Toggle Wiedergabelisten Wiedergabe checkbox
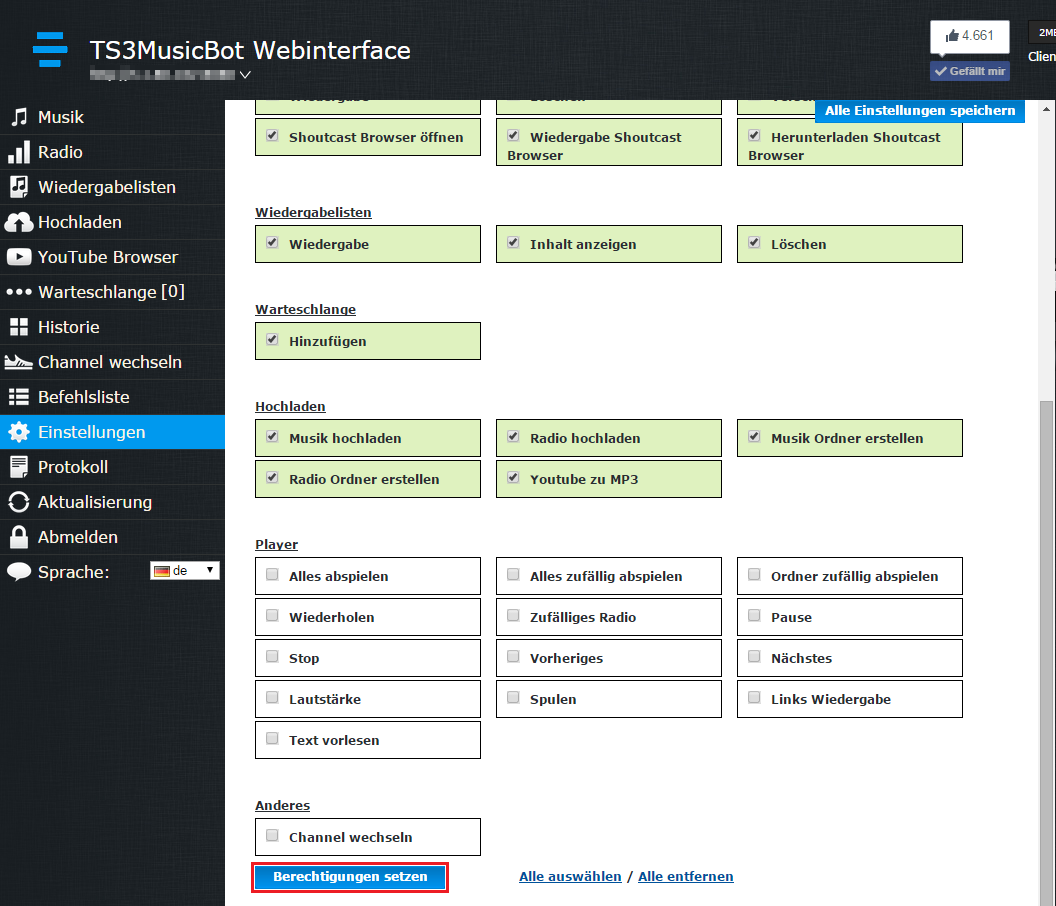The height and width of the screenshot is (906, 1056). pos(272,242)
